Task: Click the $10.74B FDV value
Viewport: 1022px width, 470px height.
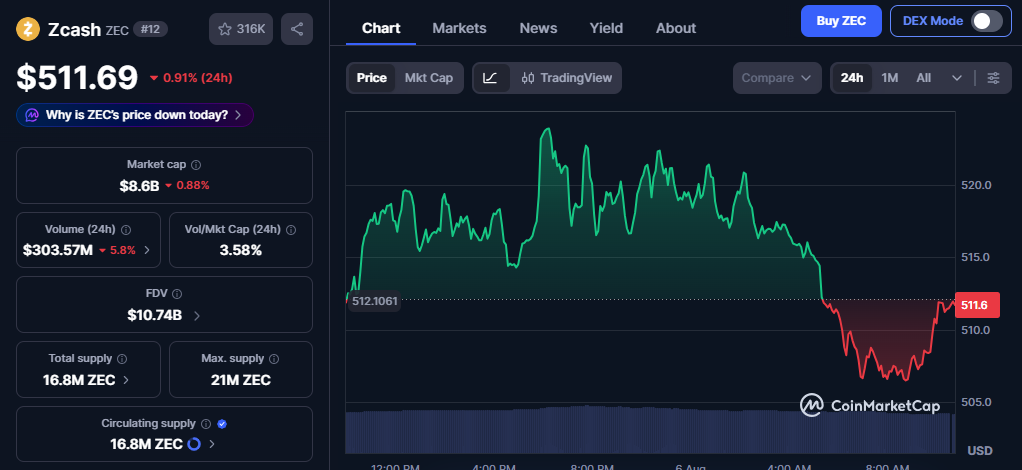Action: coord(154,316)
